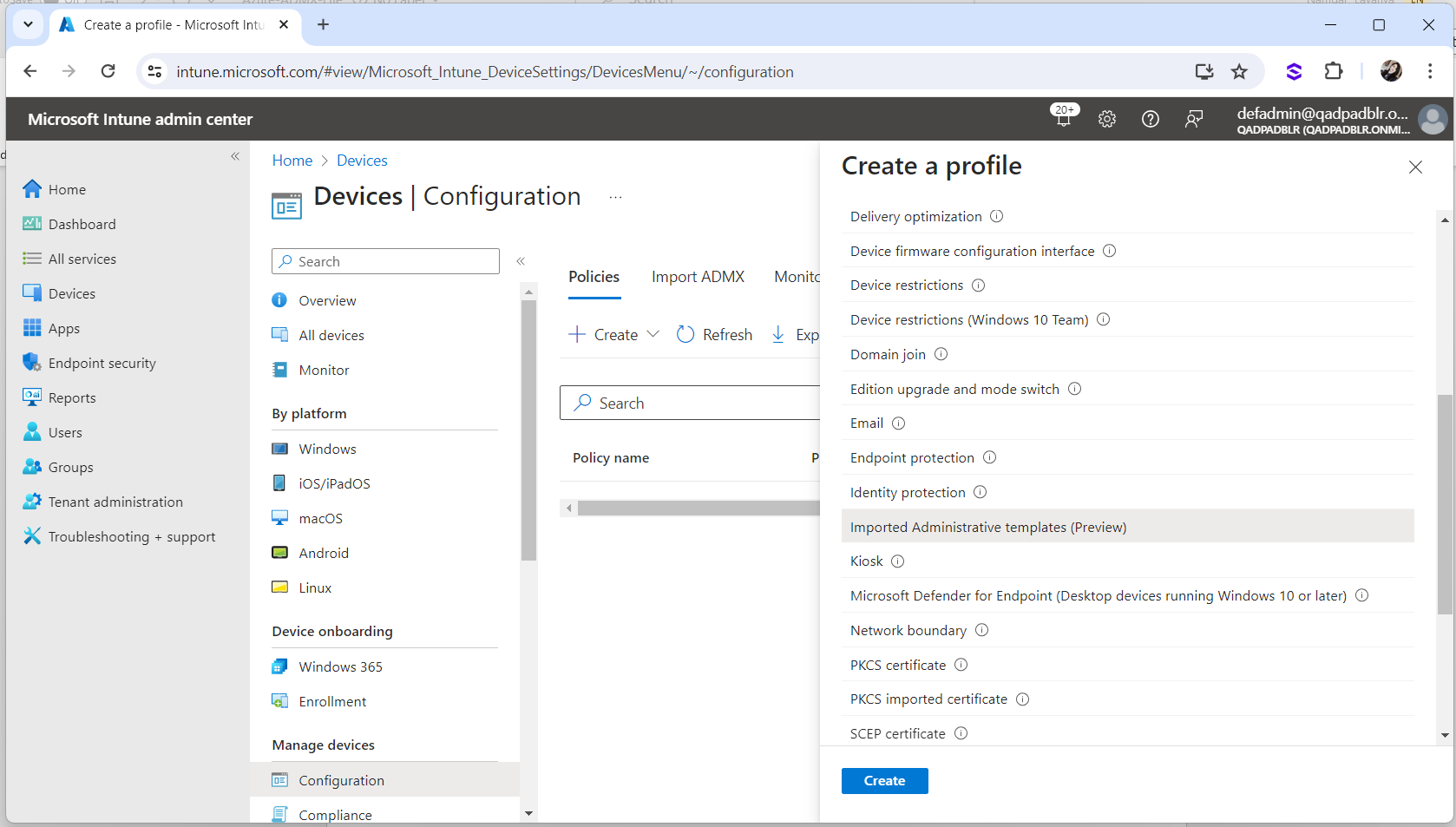
Task: Click the account avatar in Intune header
Action: (1433, 119)
